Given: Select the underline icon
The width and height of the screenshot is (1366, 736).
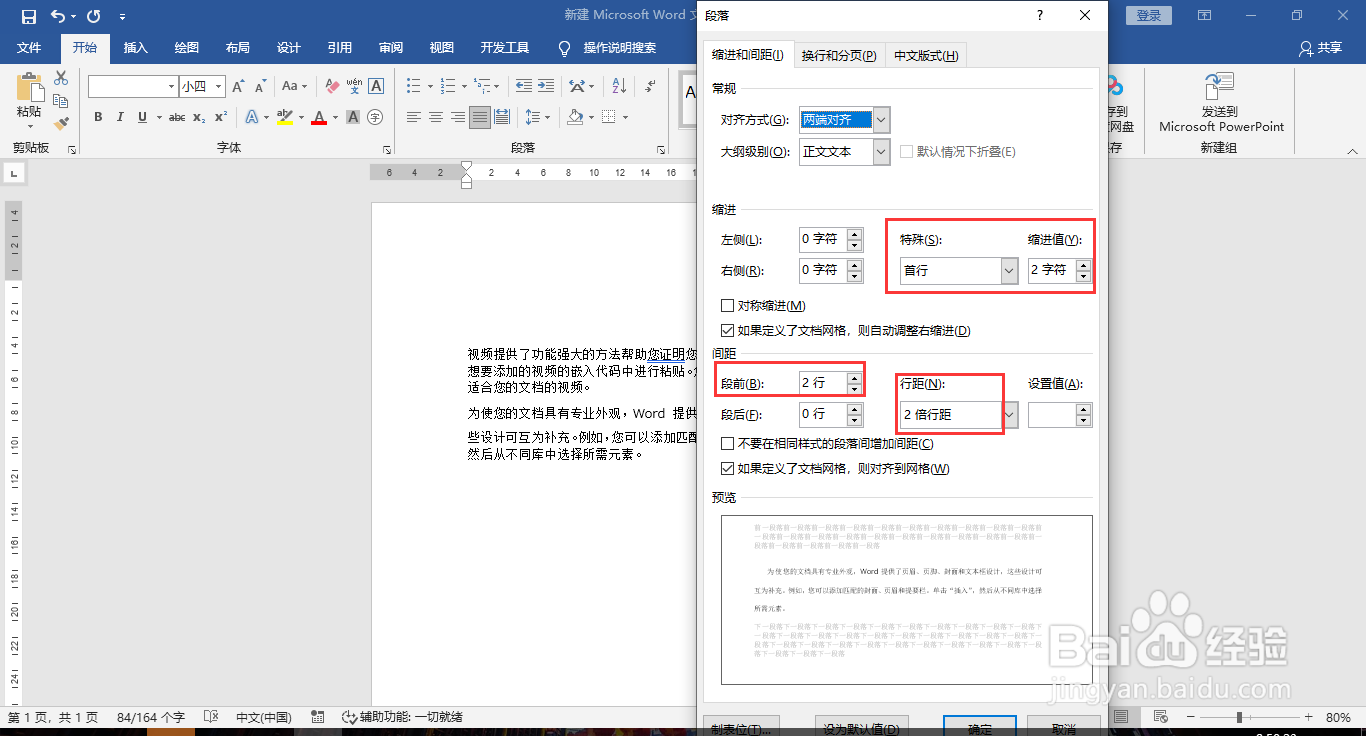Looking at the screenshot, I should [x=140, y=117].
